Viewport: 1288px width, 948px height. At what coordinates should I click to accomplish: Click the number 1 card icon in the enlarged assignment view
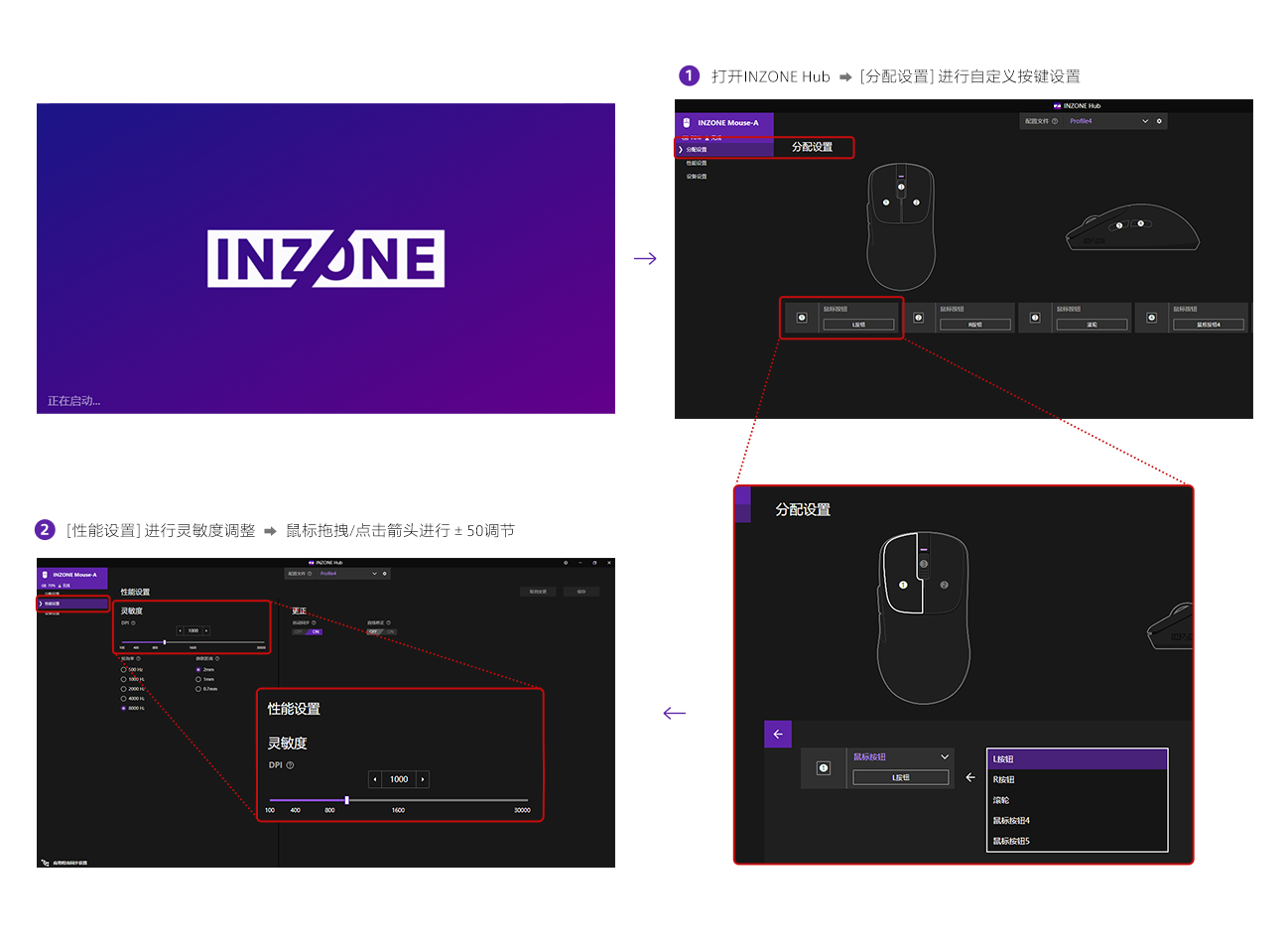[823, 768]
